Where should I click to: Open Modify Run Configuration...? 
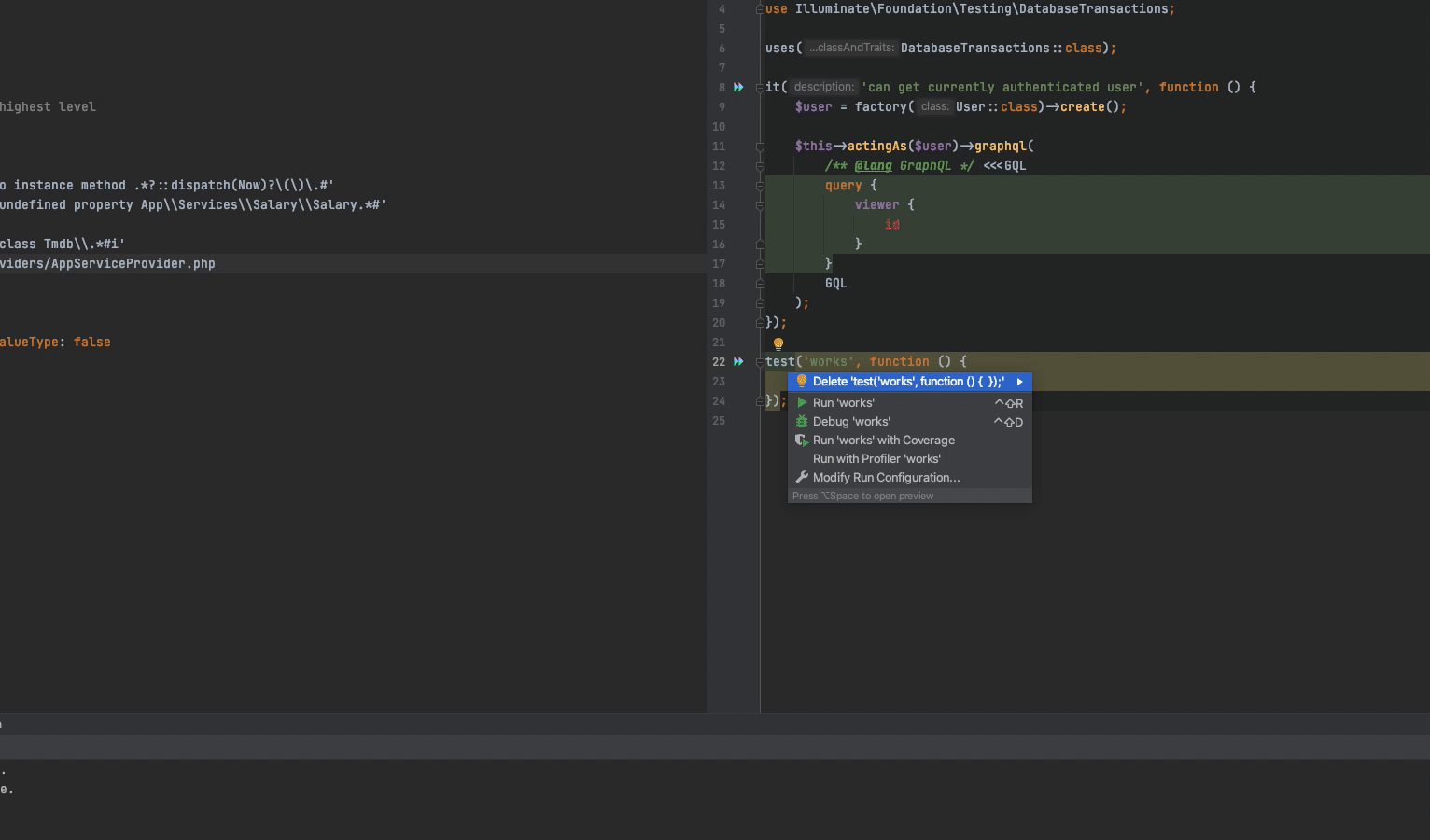click(910, 477)
